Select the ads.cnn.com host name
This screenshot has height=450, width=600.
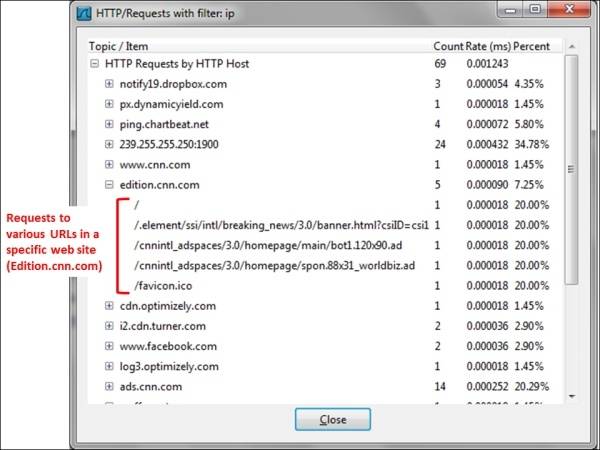151,386
